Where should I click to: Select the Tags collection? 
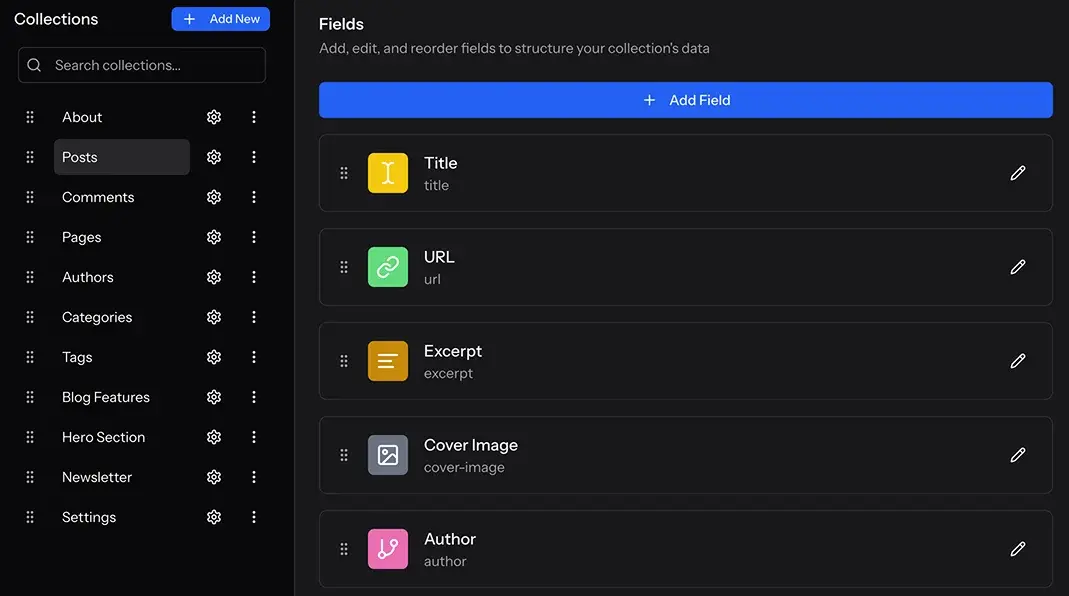(76, 357)
